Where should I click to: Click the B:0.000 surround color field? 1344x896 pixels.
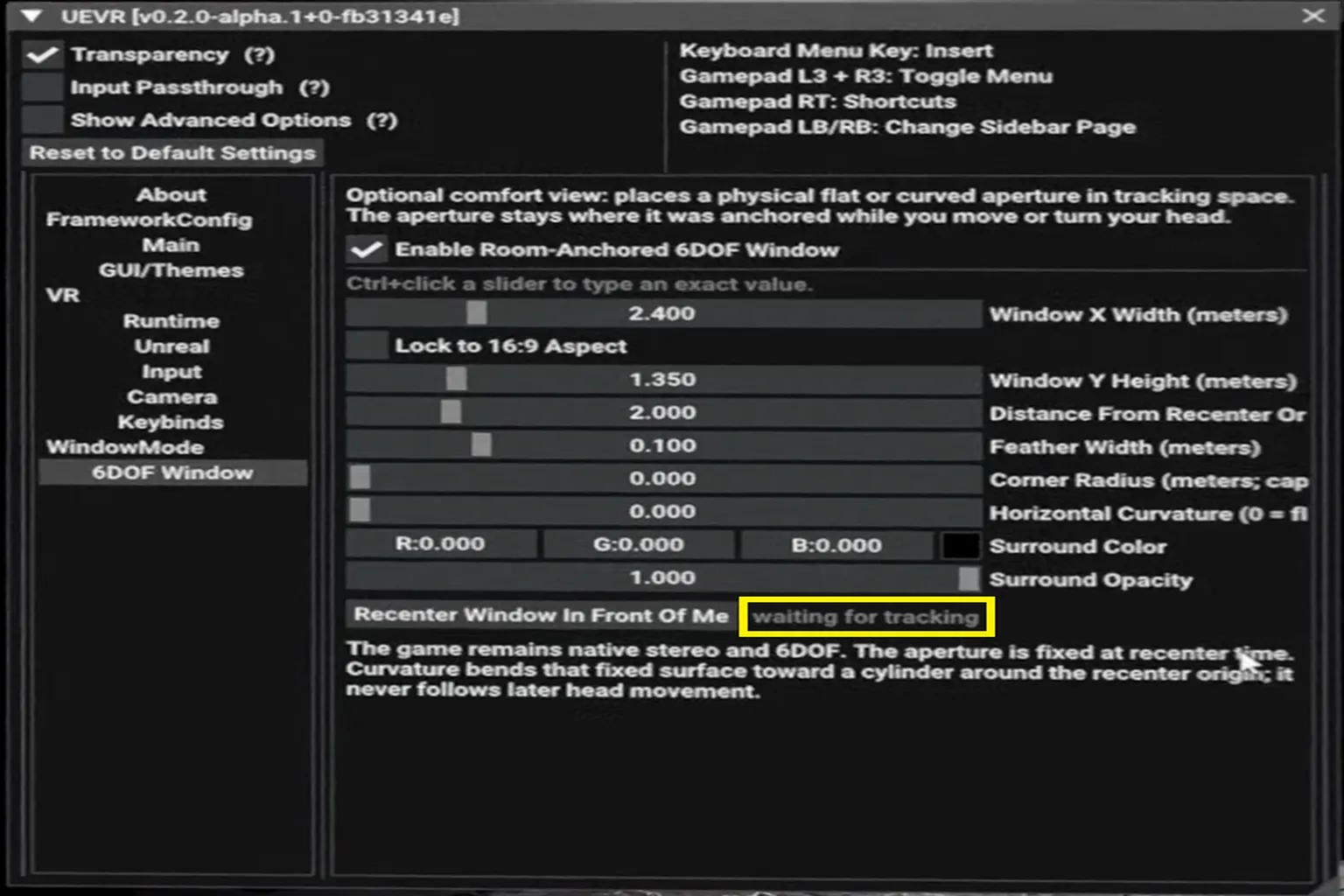[836, 544]
